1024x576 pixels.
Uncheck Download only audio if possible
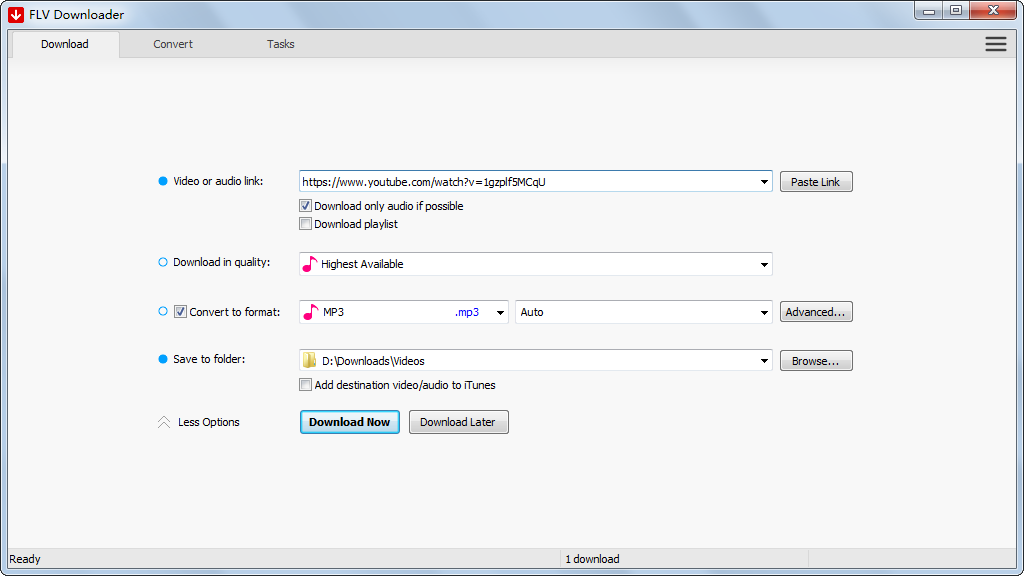[306, 206]
